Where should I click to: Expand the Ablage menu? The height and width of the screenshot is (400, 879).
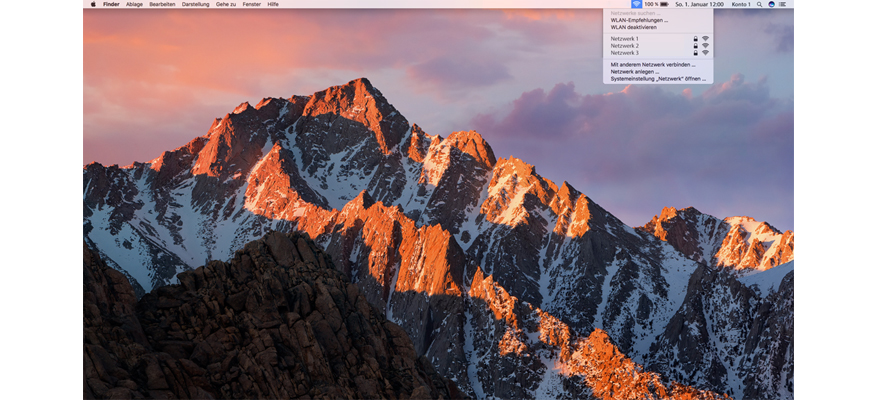click(x=134, y=4)
